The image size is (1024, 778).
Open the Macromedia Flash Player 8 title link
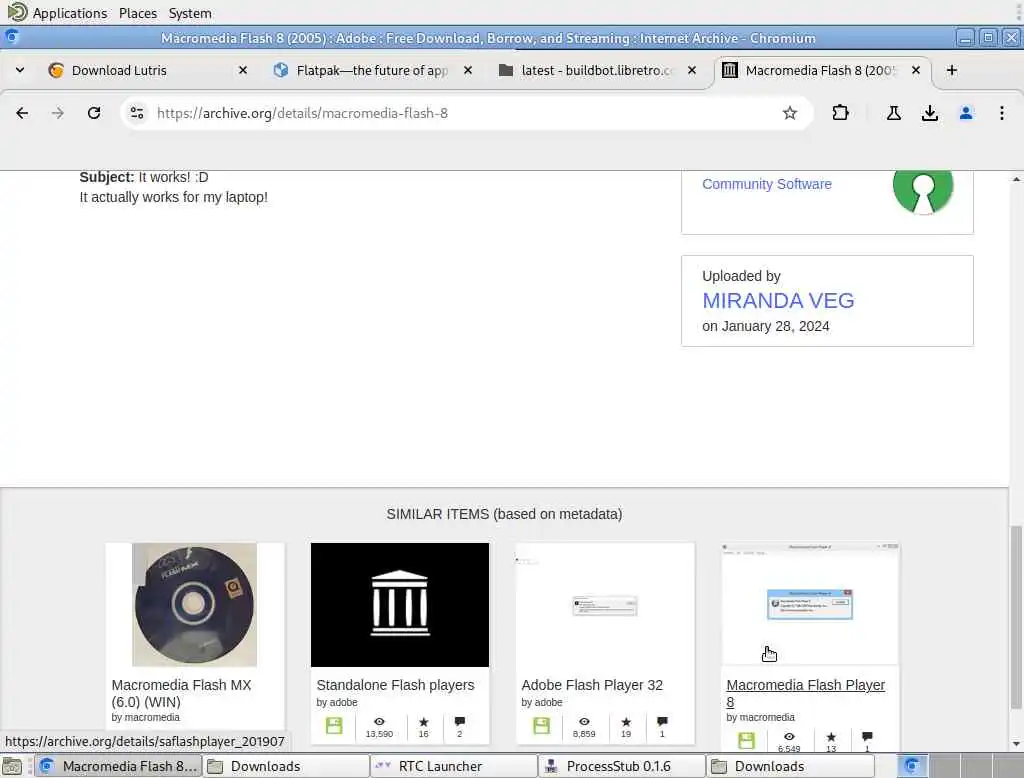(805, 693)
